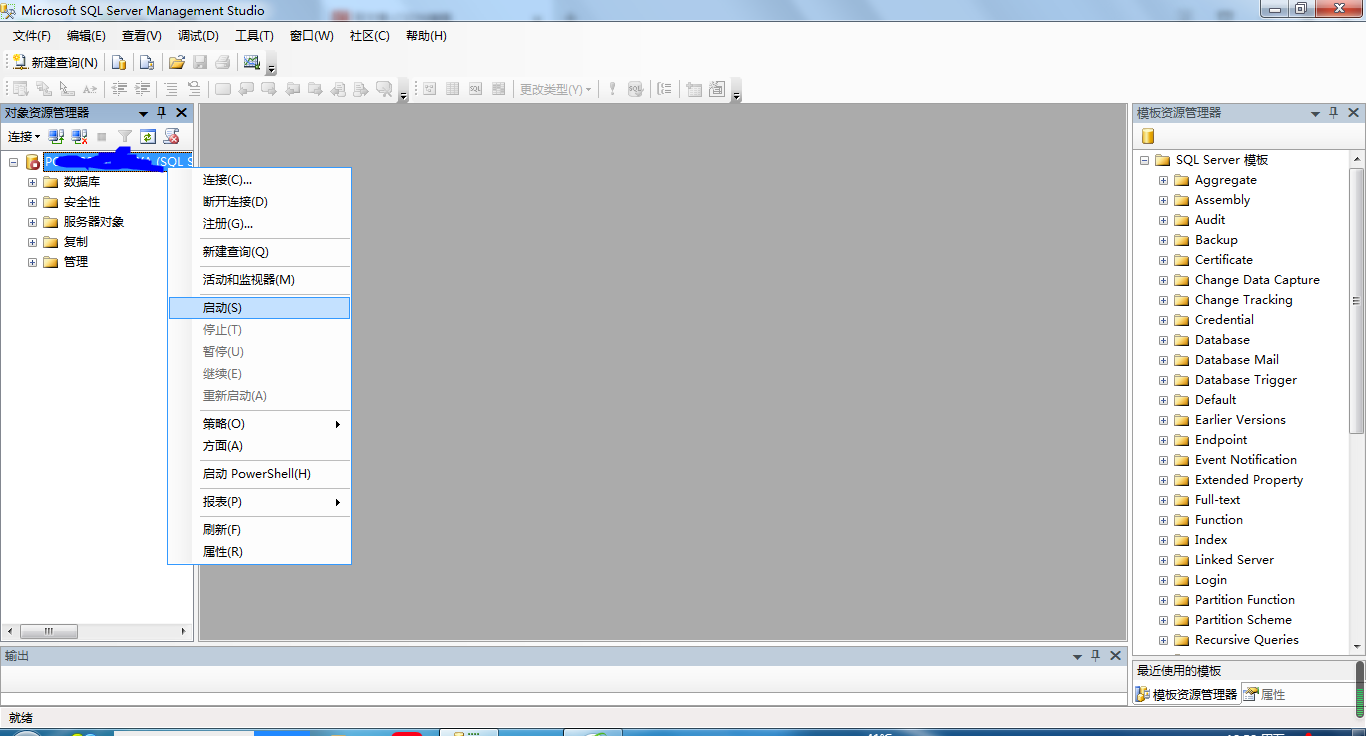The width and height of the screenshot is (1366, 736).
Task: Expand the 服务器对象 folder node
Action: [x=32, y=222]
